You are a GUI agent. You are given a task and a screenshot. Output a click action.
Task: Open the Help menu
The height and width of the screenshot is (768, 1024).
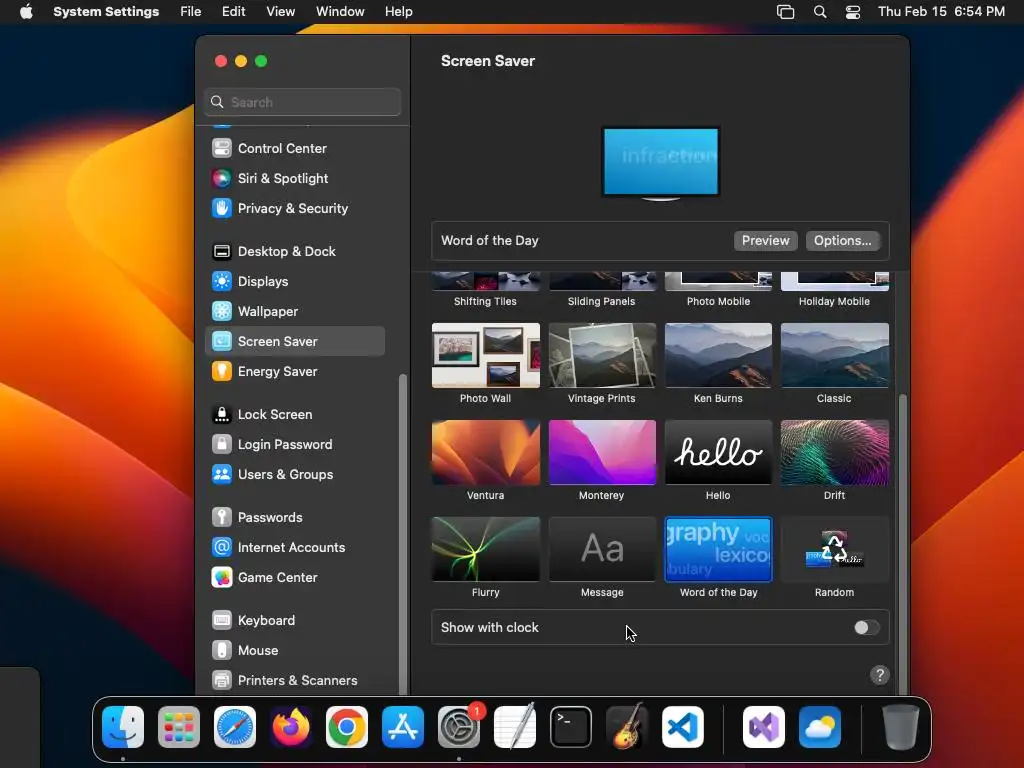coord(398,12)
